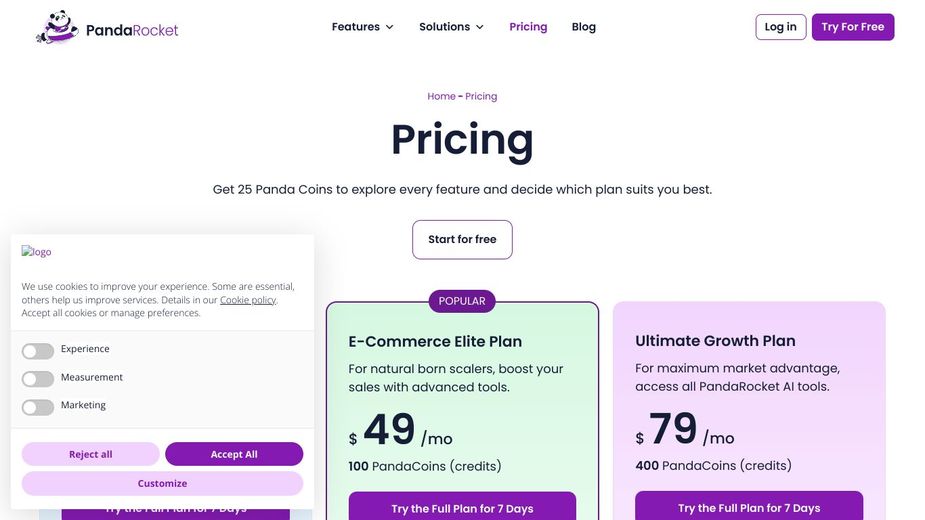Go to the Pricing nav item
The width and height of the screenshot is (925, 520).
click(x=528, y=27)
